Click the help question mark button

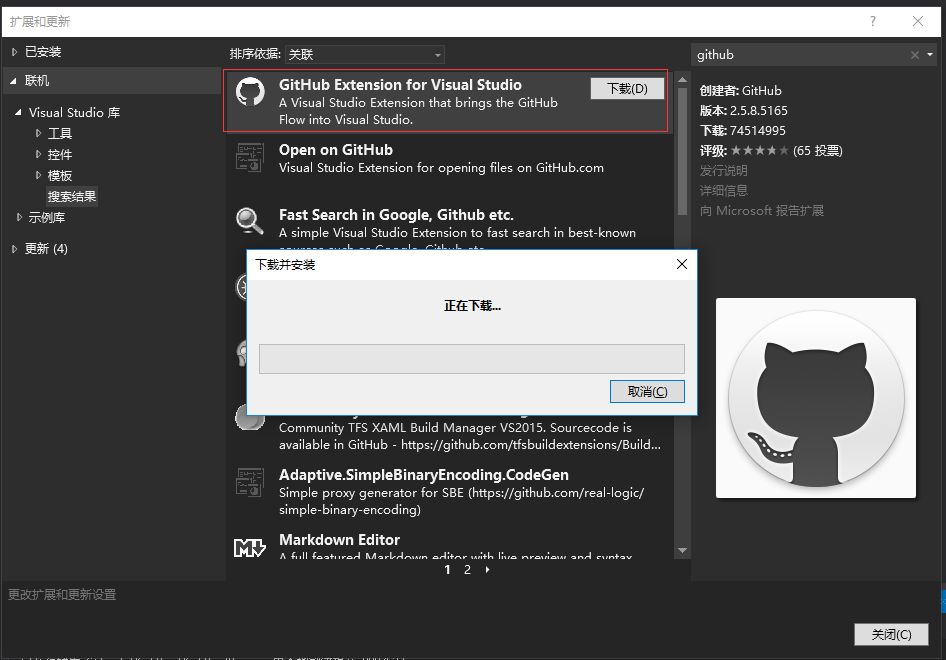pyautogui.click(x=873, y=22)
